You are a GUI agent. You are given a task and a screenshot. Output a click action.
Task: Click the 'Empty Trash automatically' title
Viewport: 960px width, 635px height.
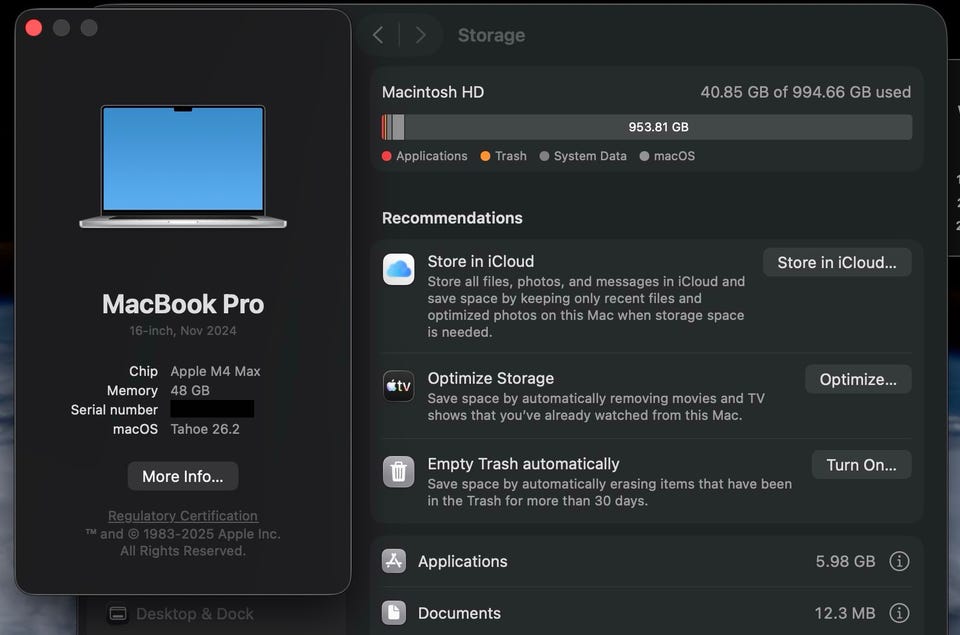[x=523, y=464]
